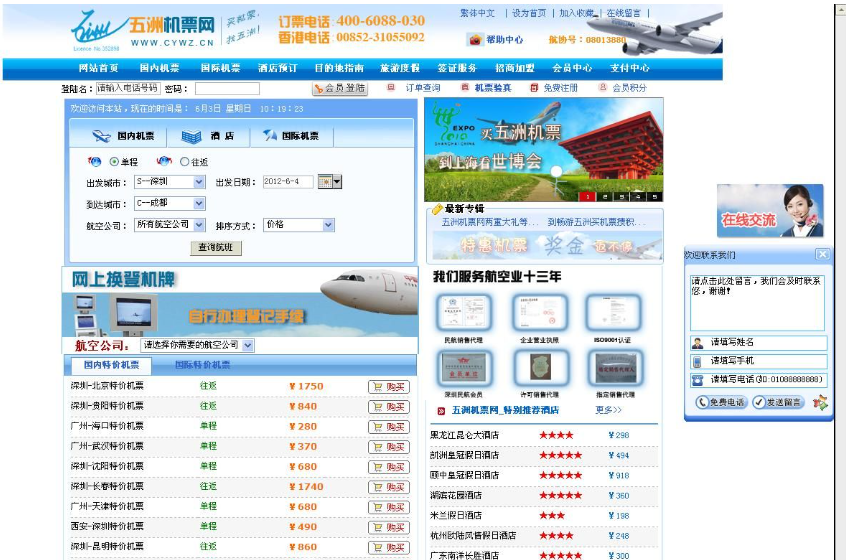This screenshot has height=560, width=846.
Task: Click the 机票验真 icon
Action: pos(464,87)
